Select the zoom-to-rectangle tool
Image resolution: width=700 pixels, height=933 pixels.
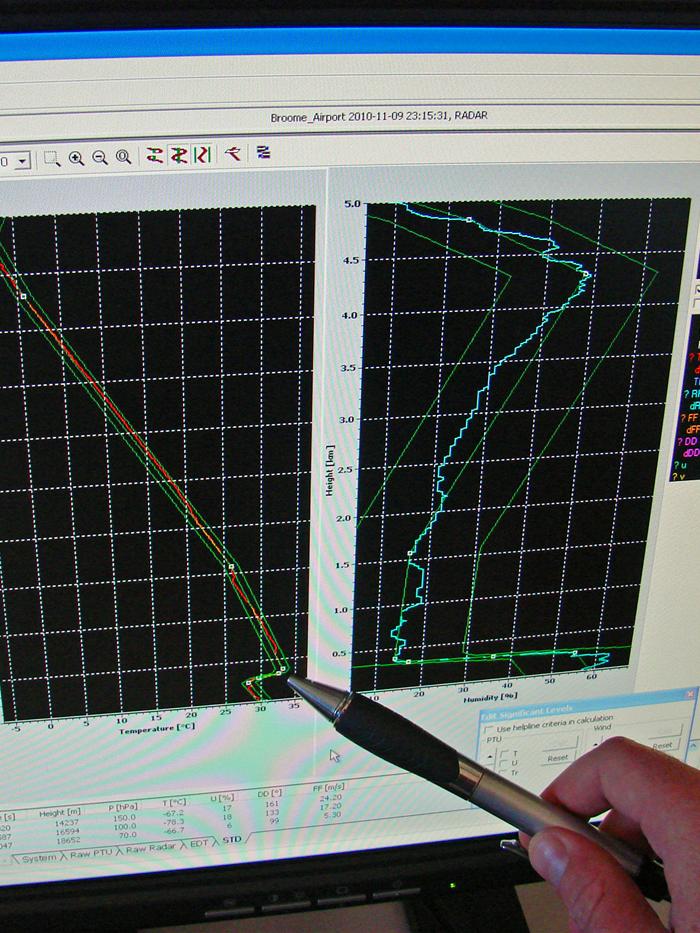click(x=52, y=158)
